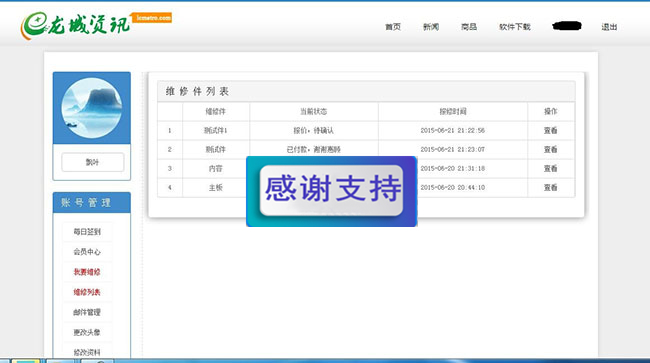Open the 商品 navigation item
The width and height of the screenshot is (650, 363).
pyautogui.click(x=469, y=27)
